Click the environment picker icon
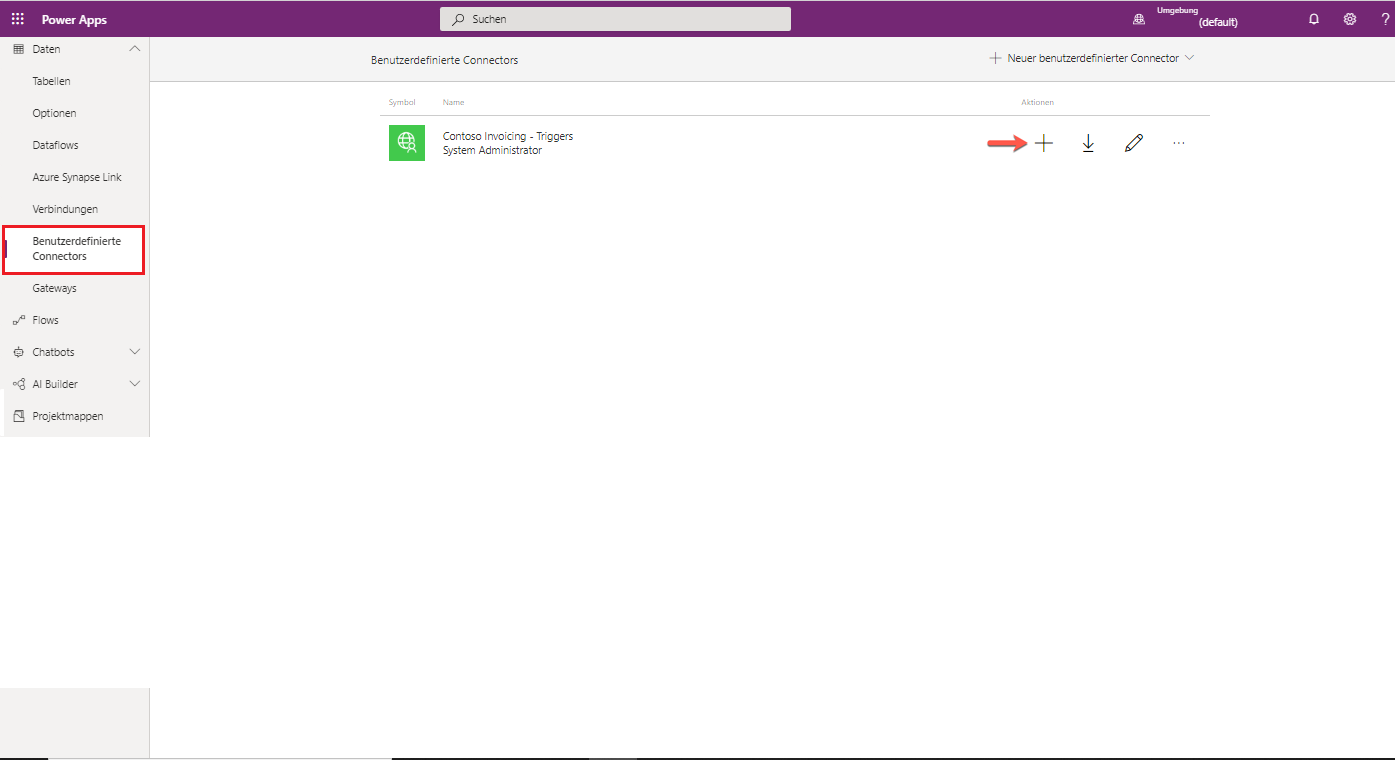This screenshot has width=1395, height=760. [x=1139, y=19]
